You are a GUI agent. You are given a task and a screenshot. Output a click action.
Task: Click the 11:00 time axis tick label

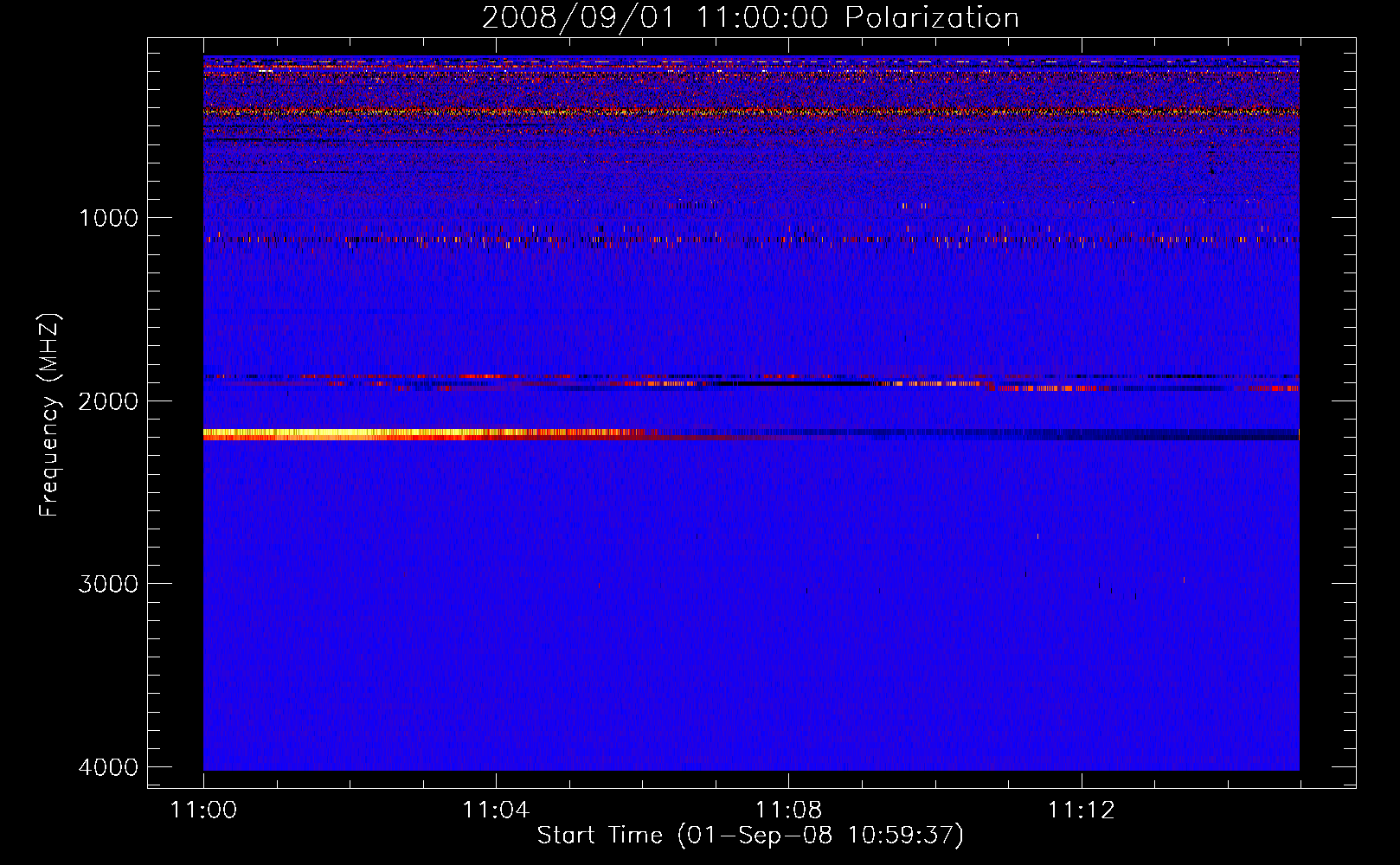click(203, 811)
